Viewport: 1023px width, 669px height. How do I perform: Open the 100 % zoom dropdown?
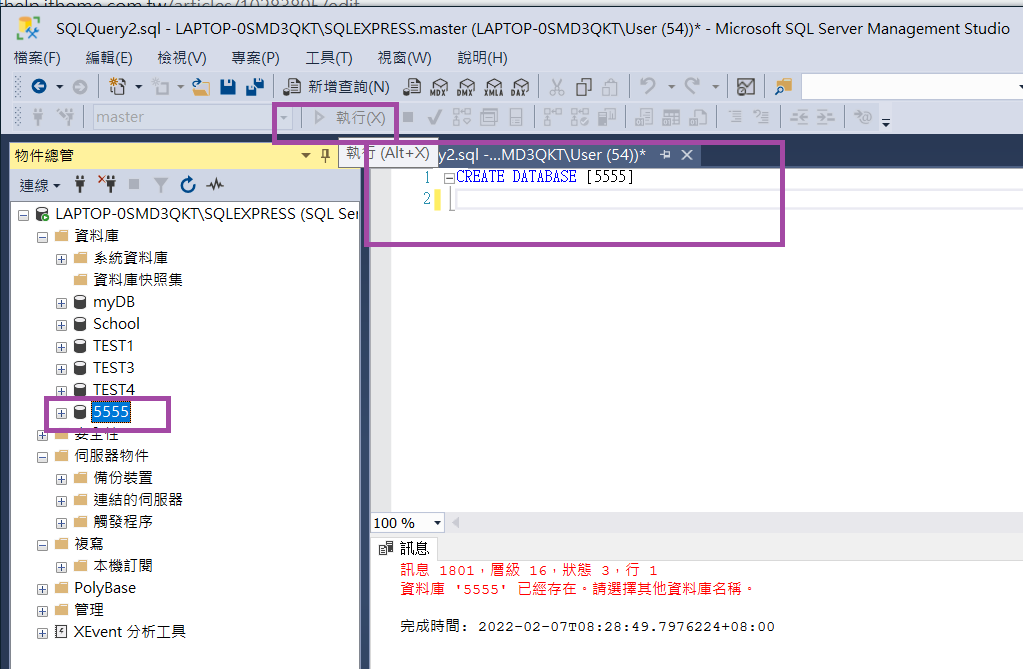point(437,523)
